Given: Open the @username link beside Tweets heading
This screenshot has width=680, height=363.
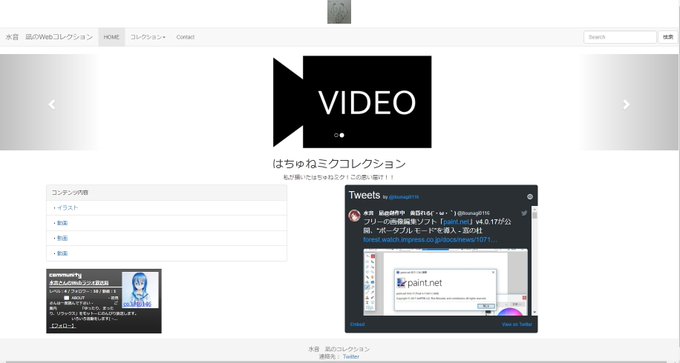Looking at the screenshot, I should [404, 197].
